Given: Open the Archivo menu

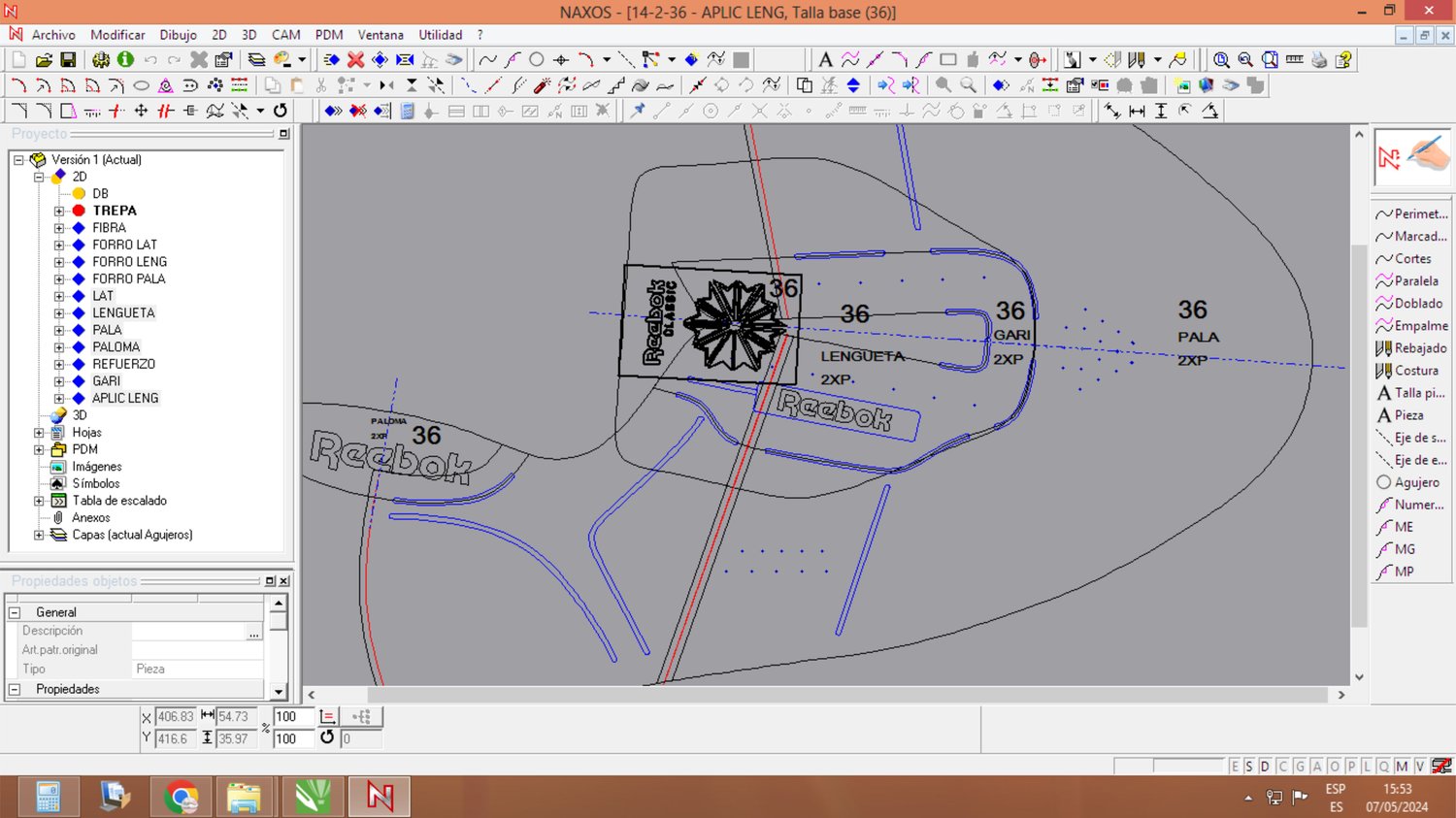Looking at the screenshot, I should click(x=53, y=35).
